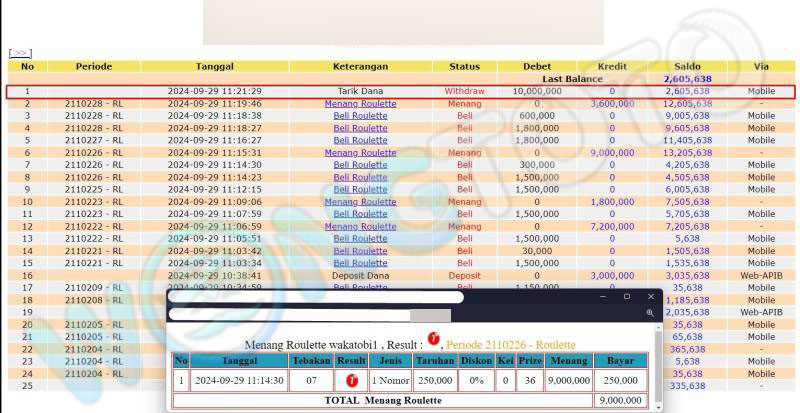Click the [>>] next page link
The image size is (800, 413).
point(20,53)
